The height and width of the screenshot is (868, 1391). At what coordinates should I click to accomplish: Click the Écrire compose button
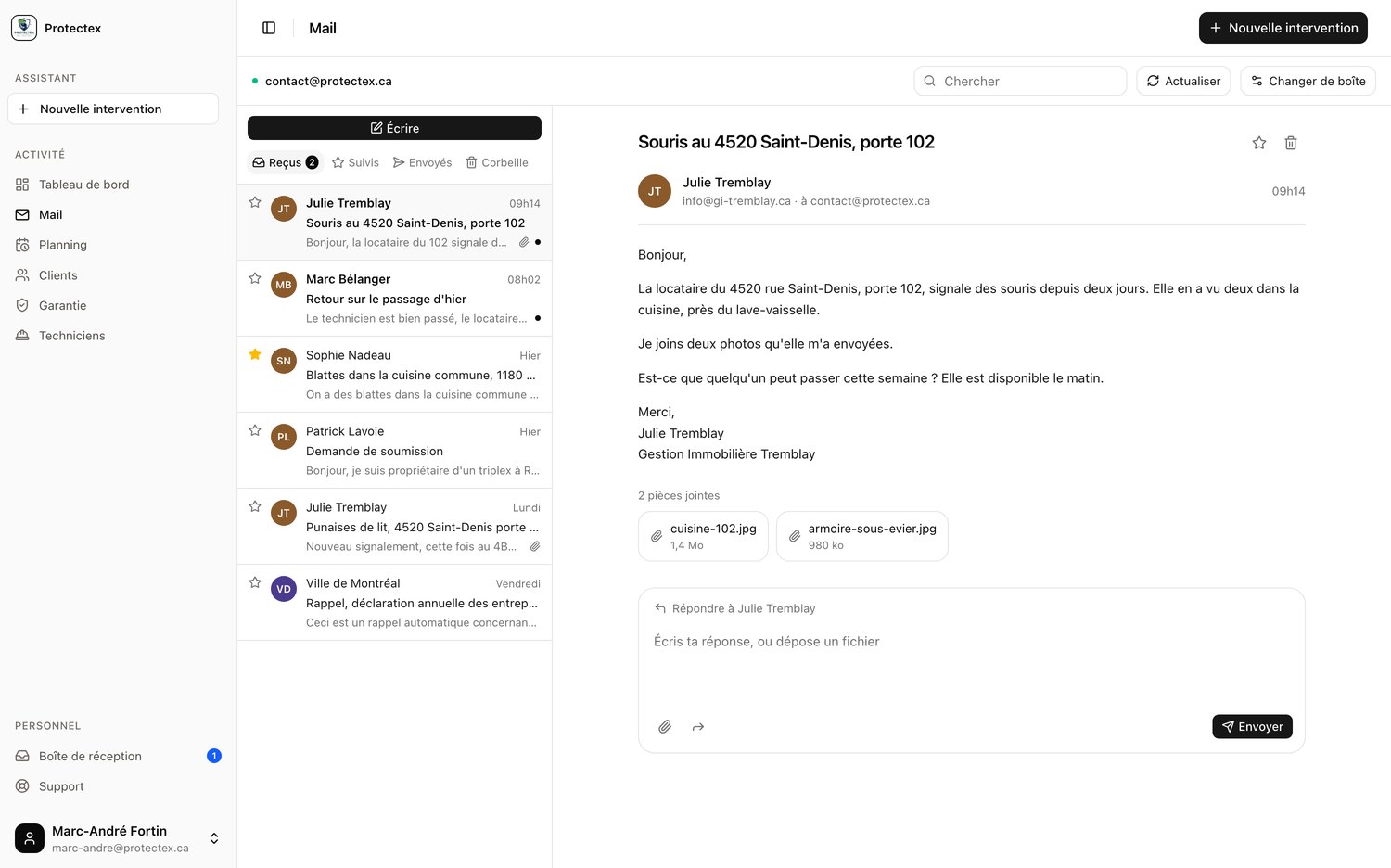tap(394, 128)
